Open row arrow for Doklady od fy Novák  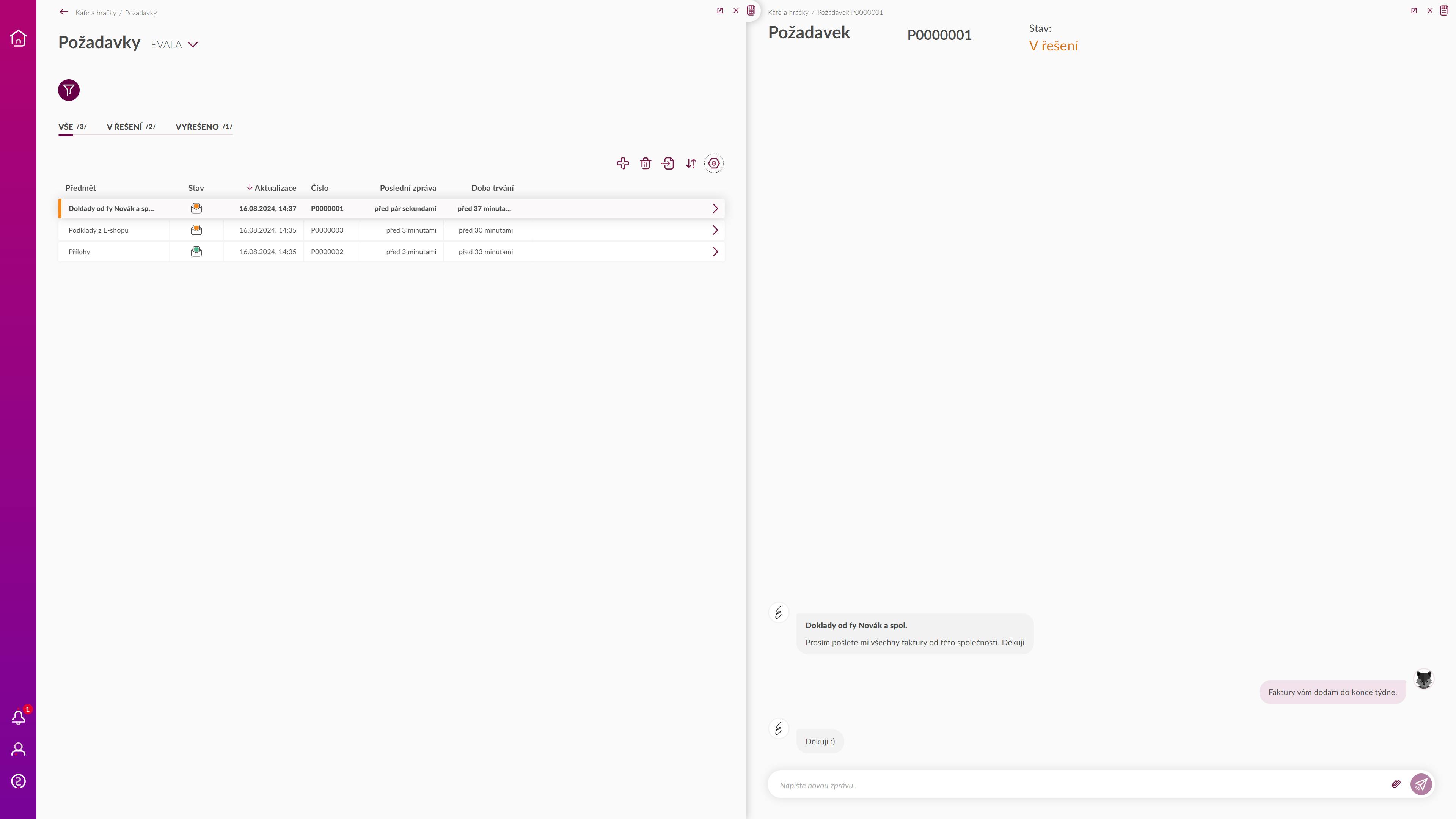(715, 209)
